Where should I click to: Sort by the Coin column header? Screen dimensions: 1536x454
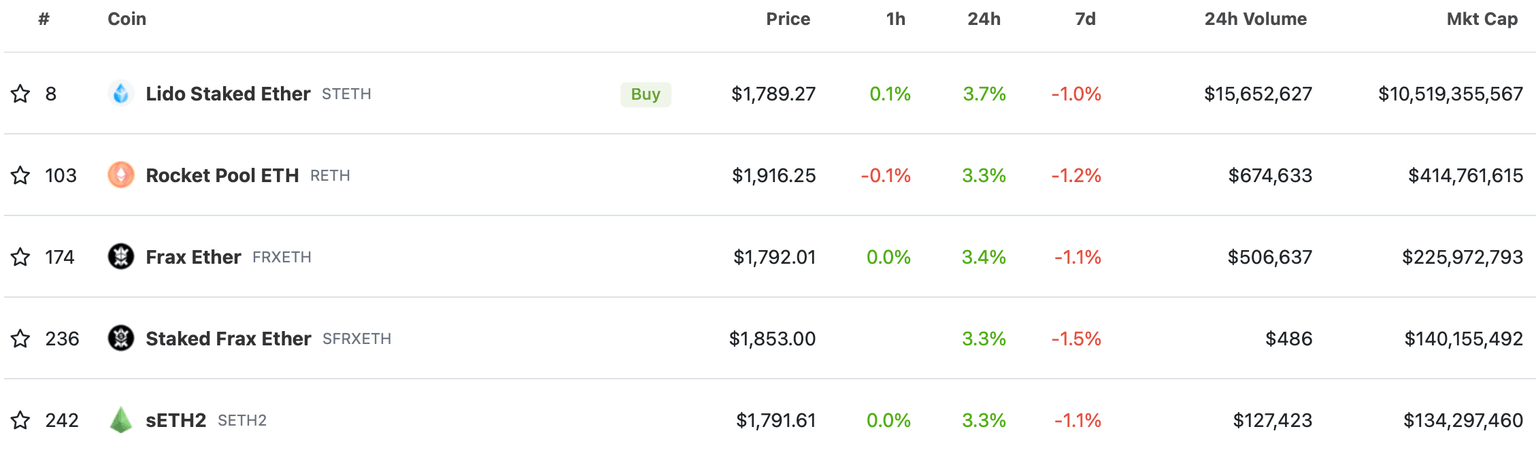click(127, 19)
